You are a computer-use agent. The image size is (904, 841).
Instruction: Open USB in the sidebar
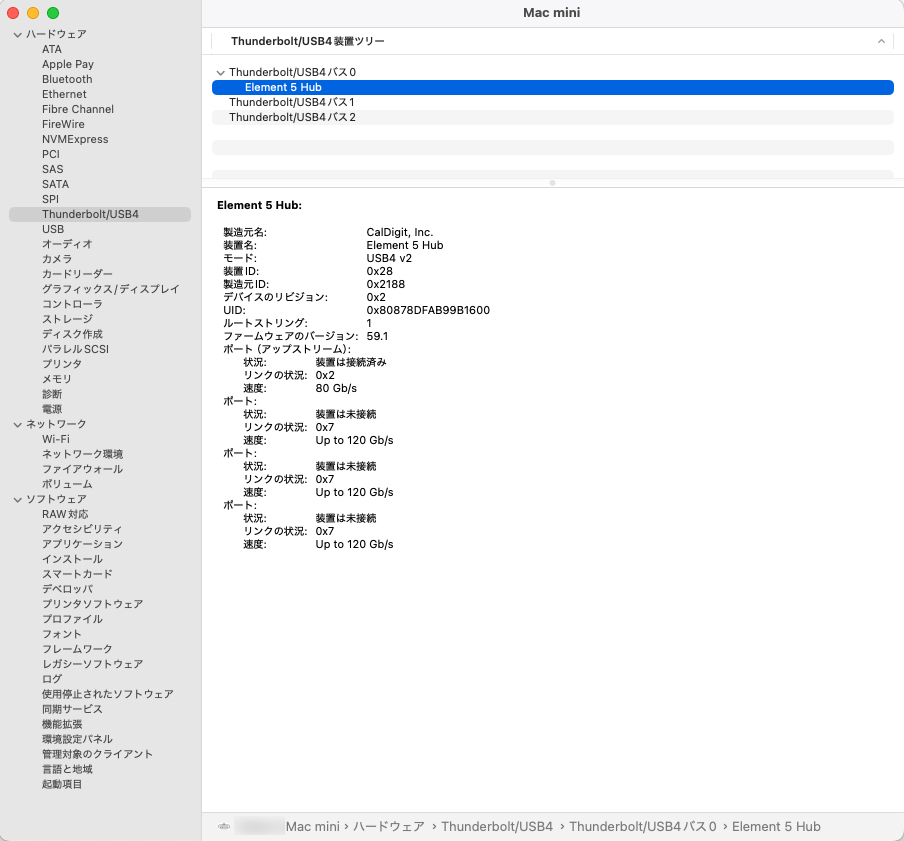[53, 229]
